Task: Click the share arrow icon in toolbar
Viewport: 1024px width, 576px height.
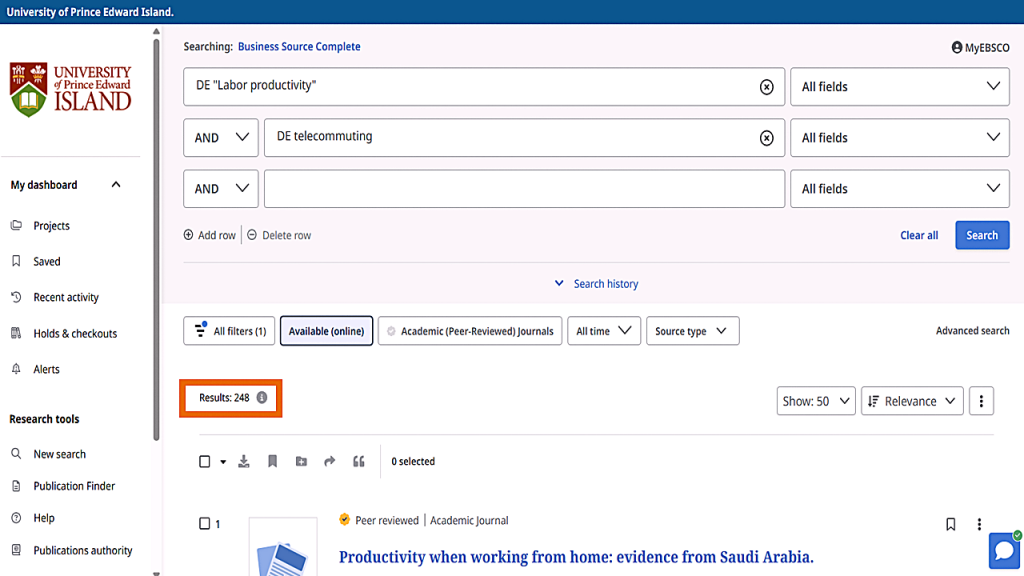Action: coord(330,461)
